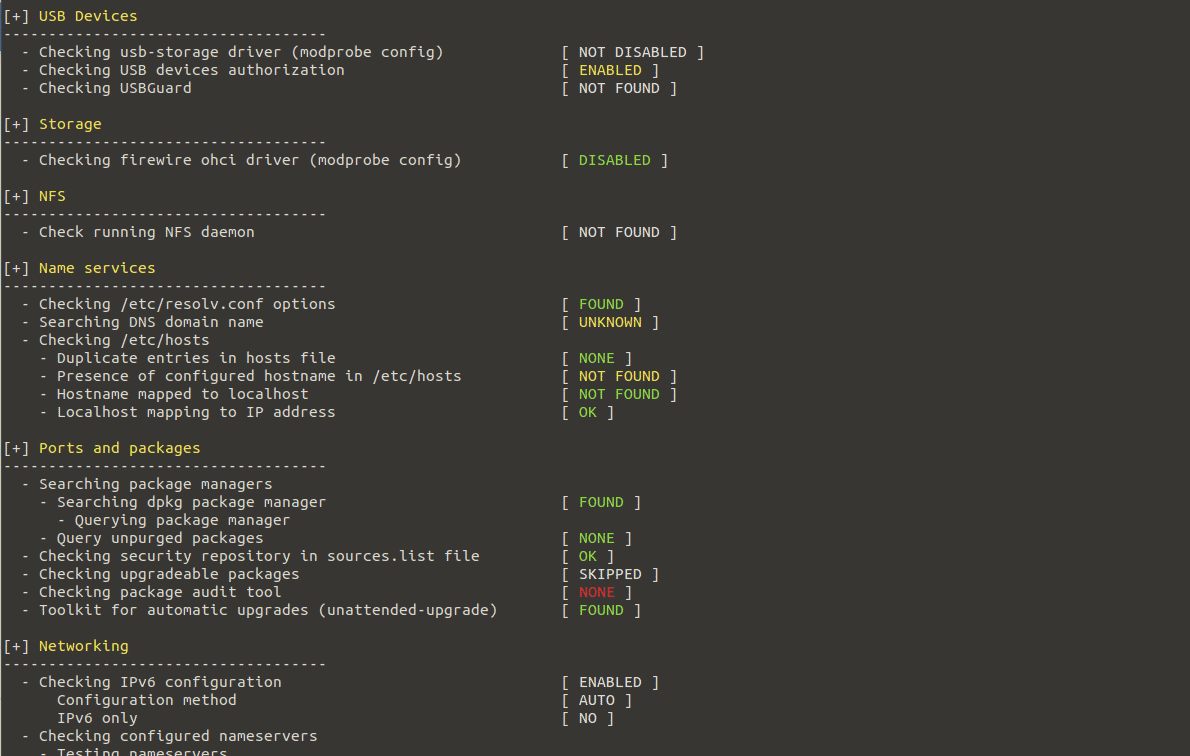Click the Checking USBGuard line
Image resolution: width=1190 pixels, height=756 pixels.
point(115,88)
